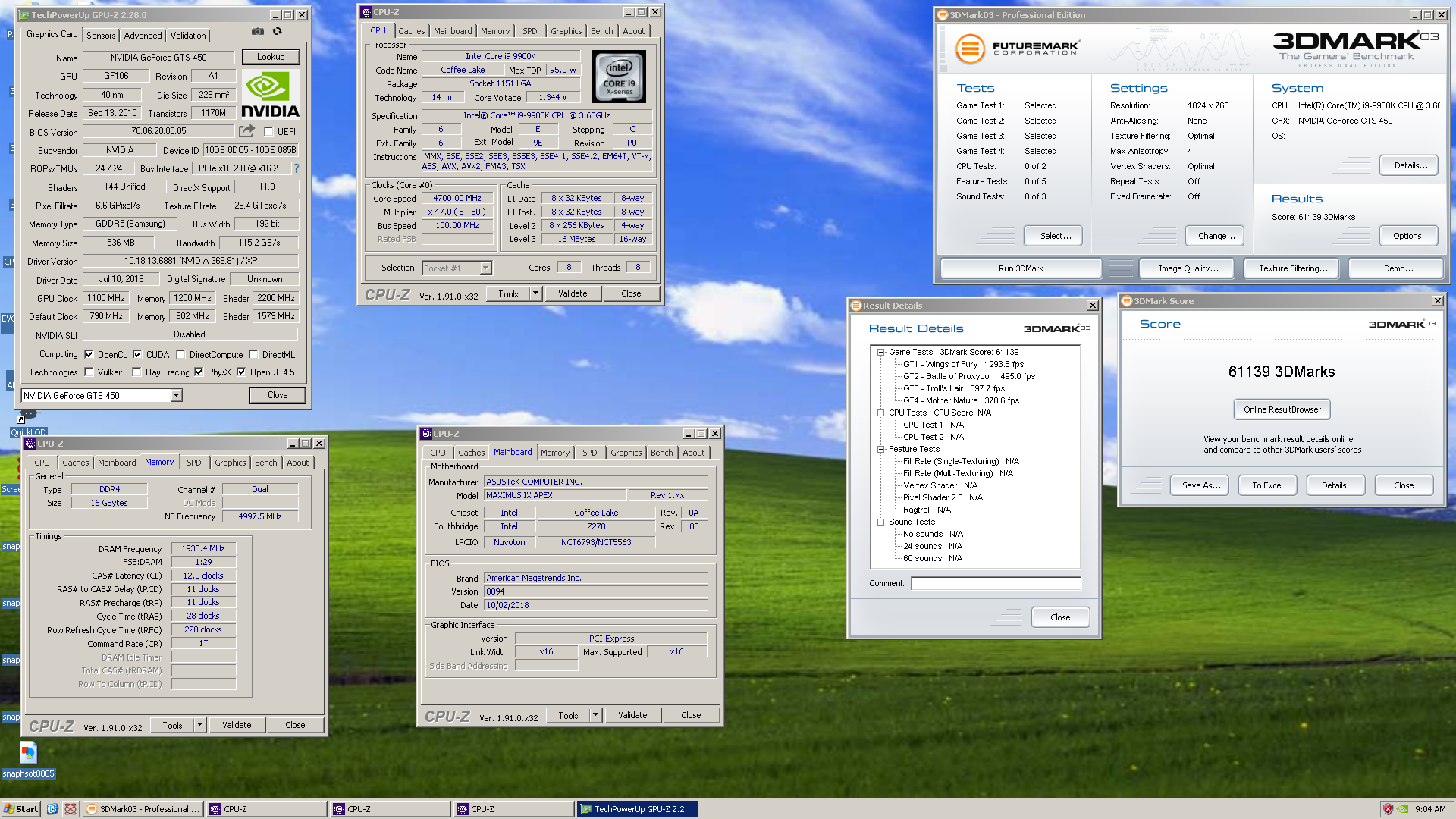Click the 3DMark03 window title icon

(x=943, y=15)
